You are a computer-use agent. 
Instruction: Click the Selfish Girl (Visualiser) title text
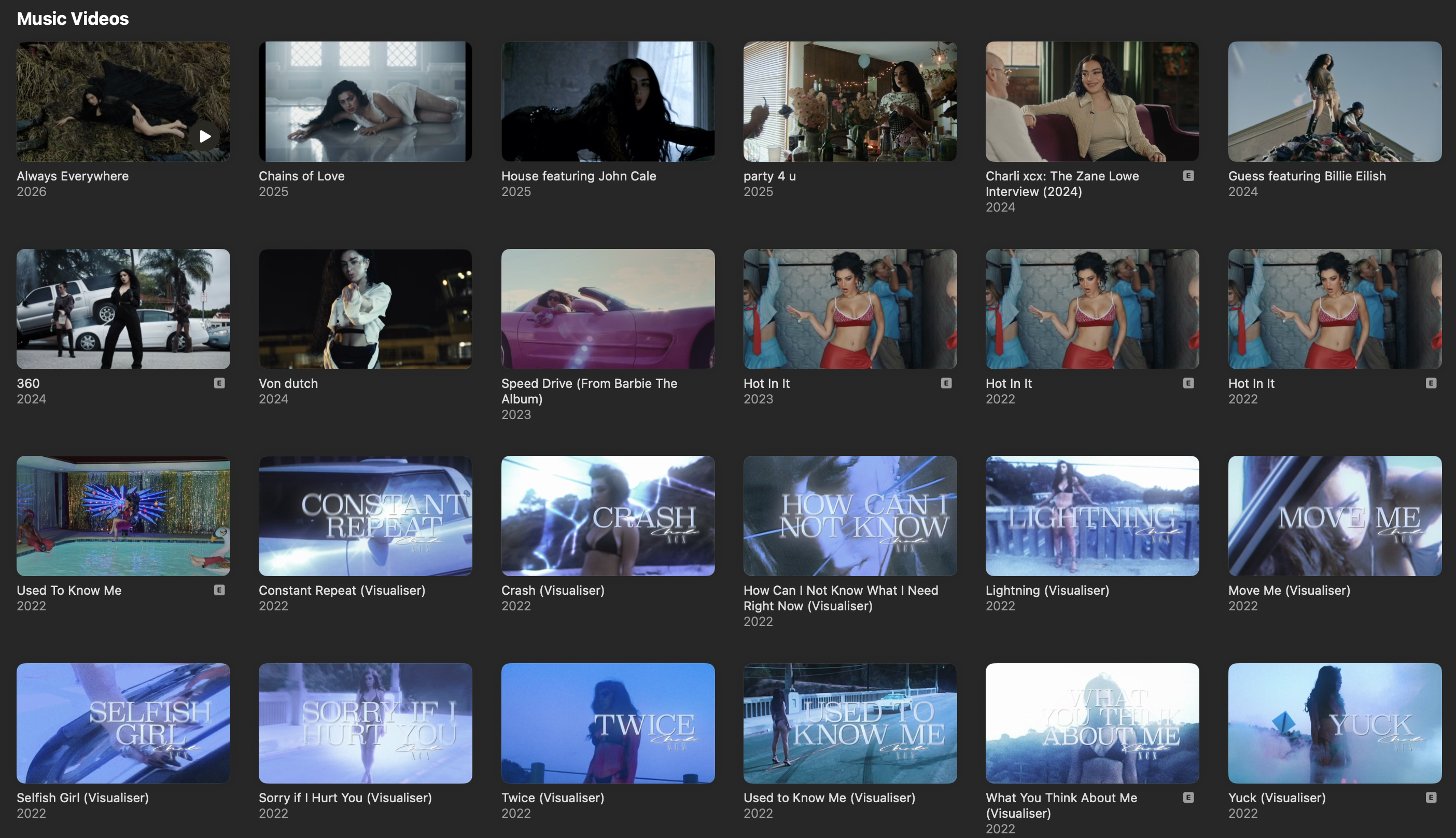tap(83, 798)
